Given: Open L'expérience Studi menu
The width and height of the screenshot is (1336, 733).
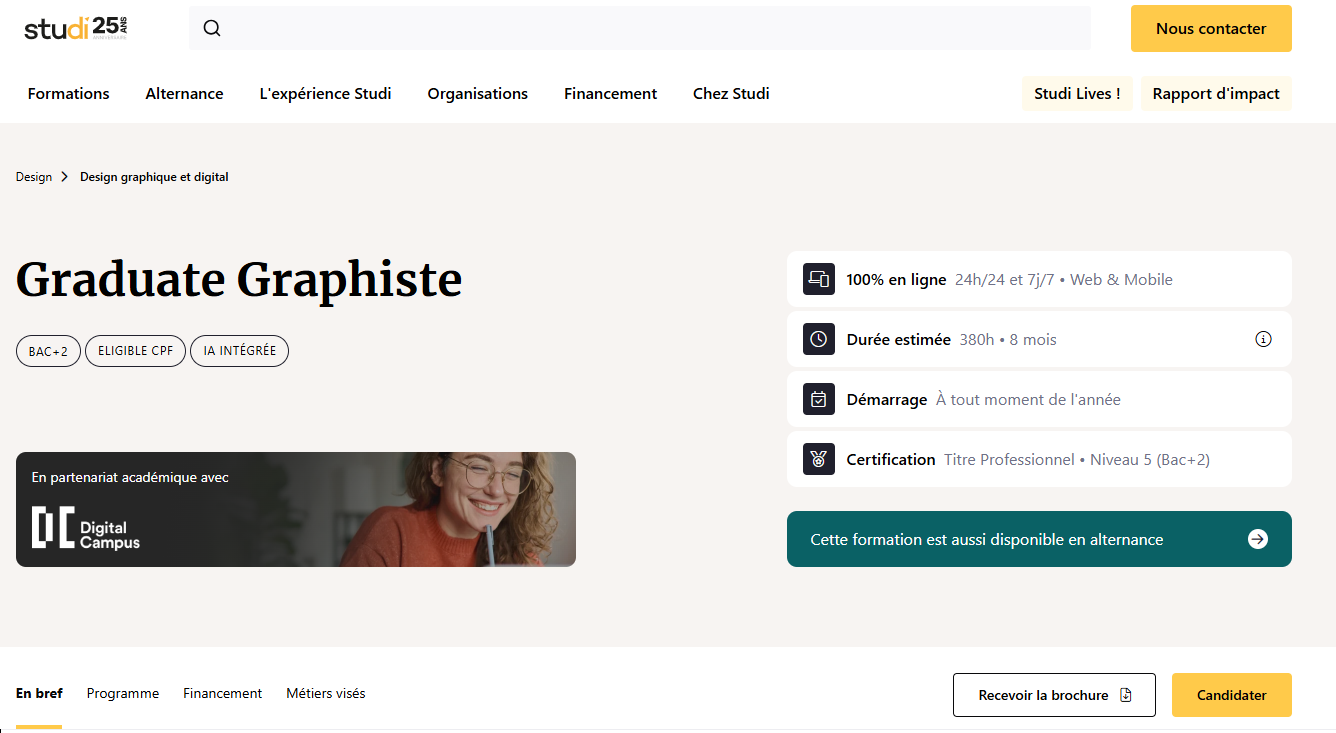Looking at the screenshot, I should 325,94.
